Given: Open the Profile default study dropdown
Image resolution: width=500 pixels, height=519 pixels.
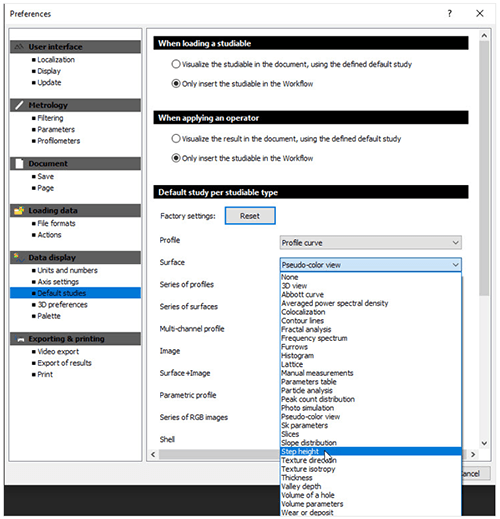Looking at the screenshot, I should (x=371, y=243).
